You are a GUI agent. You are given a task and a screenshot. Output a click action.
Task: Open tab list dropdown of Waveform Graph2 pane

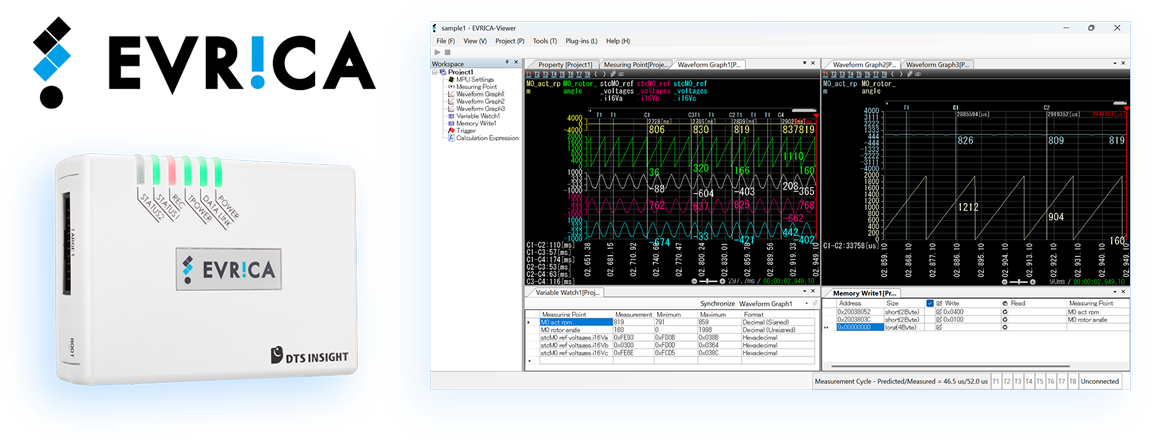click(x=1115, y=64)
